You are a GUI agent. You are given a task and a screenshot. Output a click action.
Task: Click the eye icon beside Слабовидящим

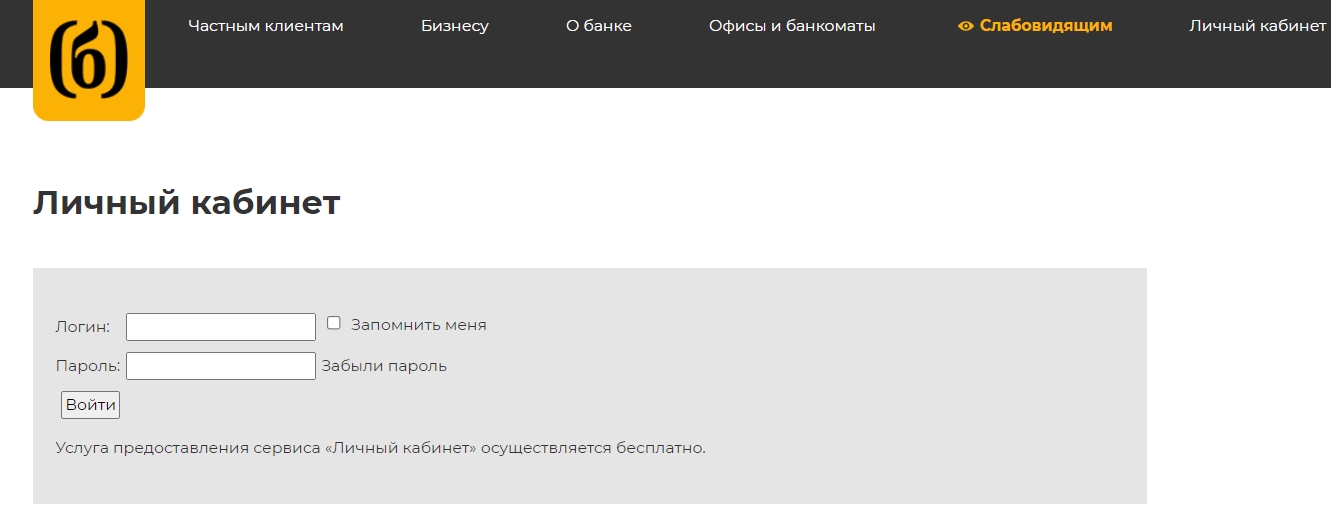[965, 26]
